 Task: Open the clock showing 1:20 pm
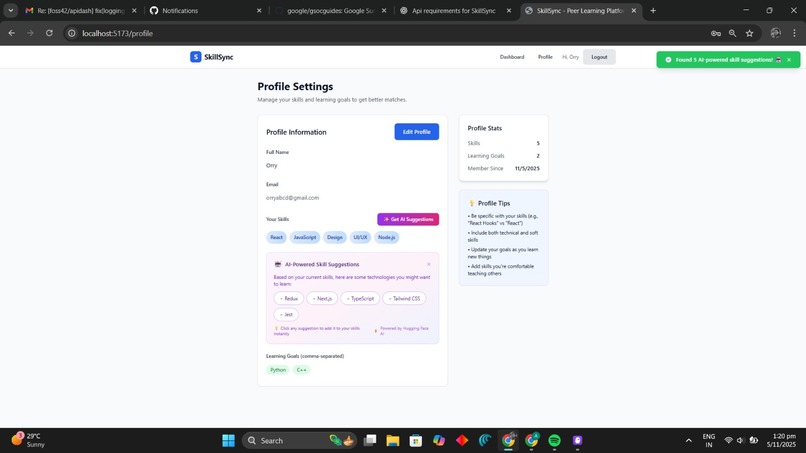[x=781, y=440]
